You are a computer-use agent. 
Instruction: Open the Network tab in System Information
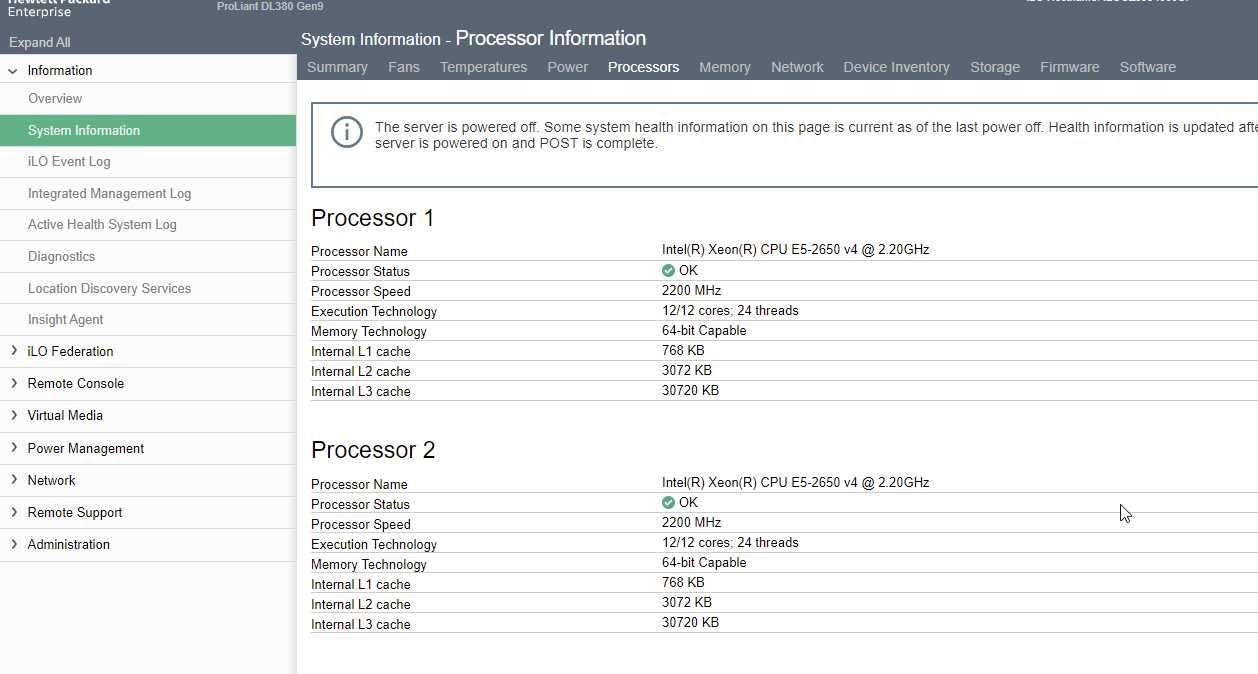pos(797,67)
